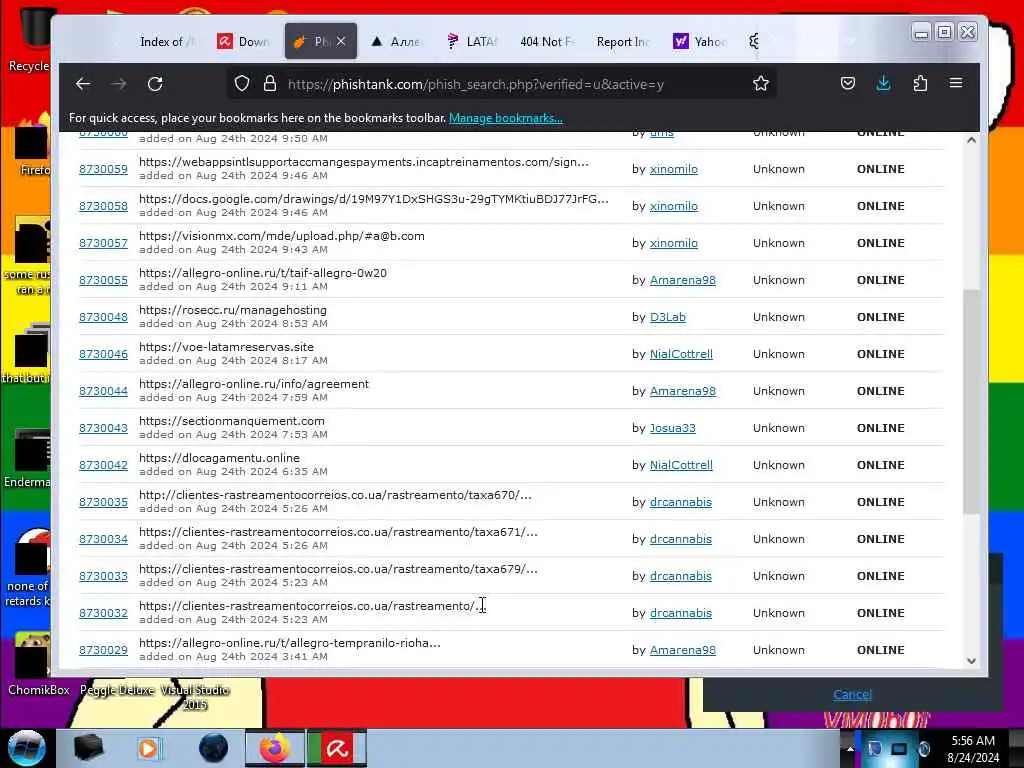Open phish ID 8730044 link

point(103,391)
